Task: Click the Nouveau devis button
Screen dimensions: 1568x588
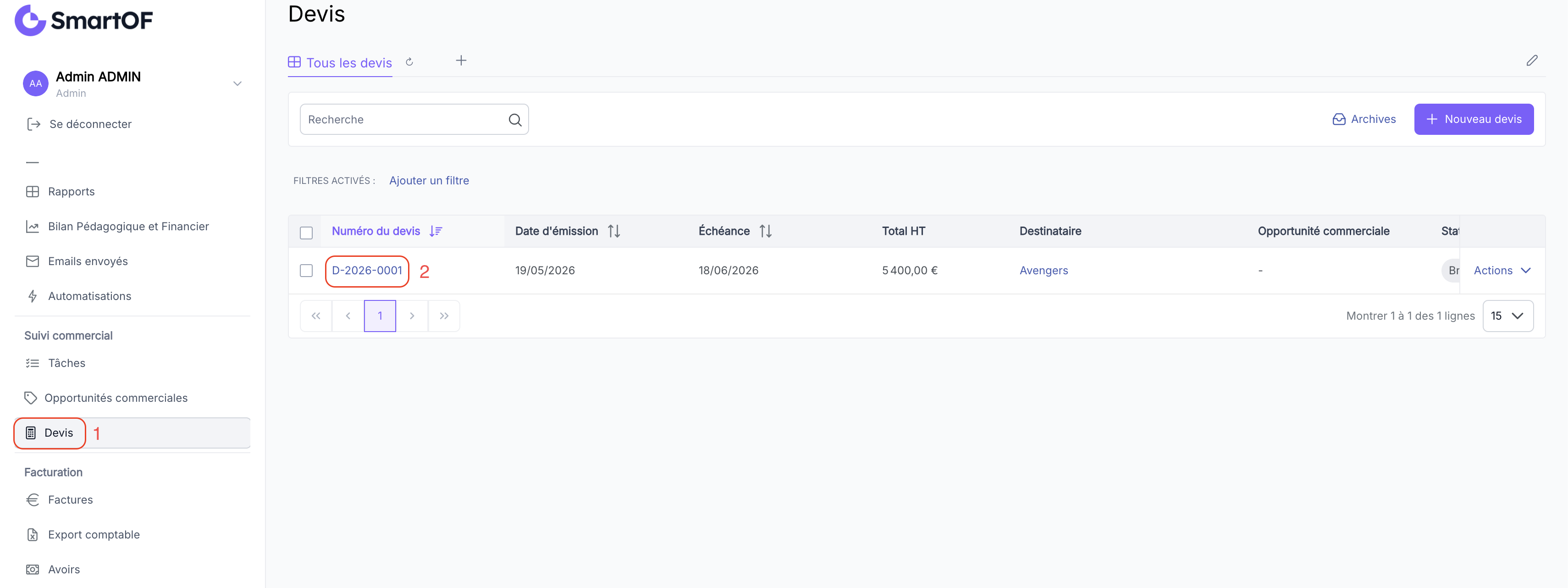Action: [x=1473, y=119]
